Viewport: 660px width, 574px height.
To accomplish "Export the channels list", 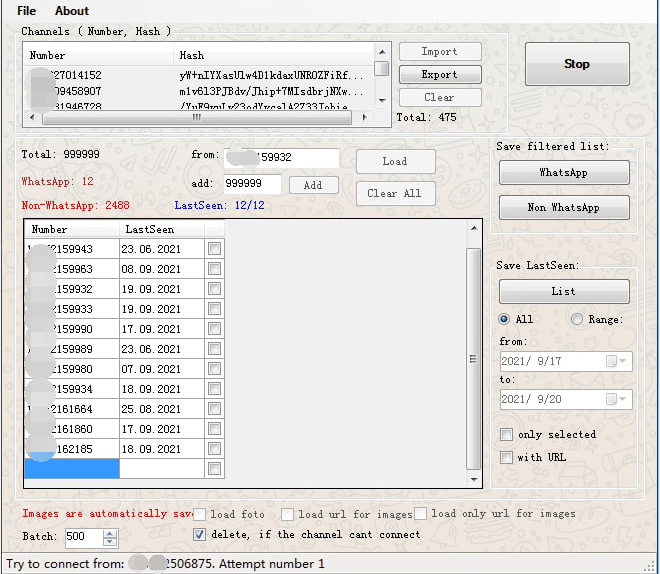I will click(440, 74).
